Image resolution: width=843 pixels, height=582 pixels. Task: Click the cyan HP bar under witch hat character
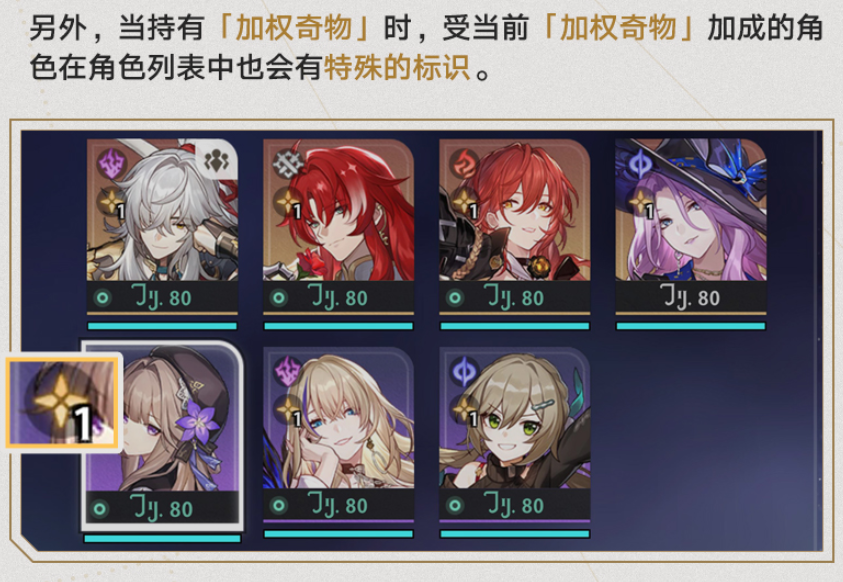tap(691, 326)
